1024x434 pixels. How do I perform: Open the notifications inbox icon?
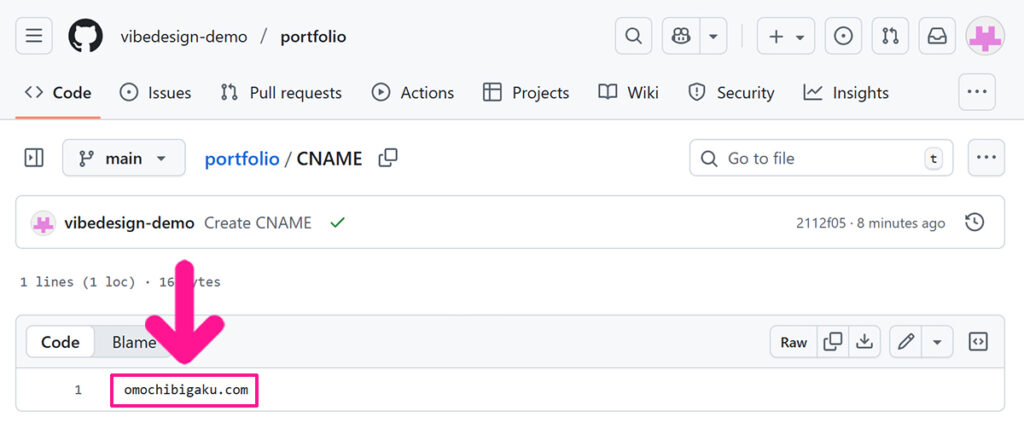click(937, 37)
